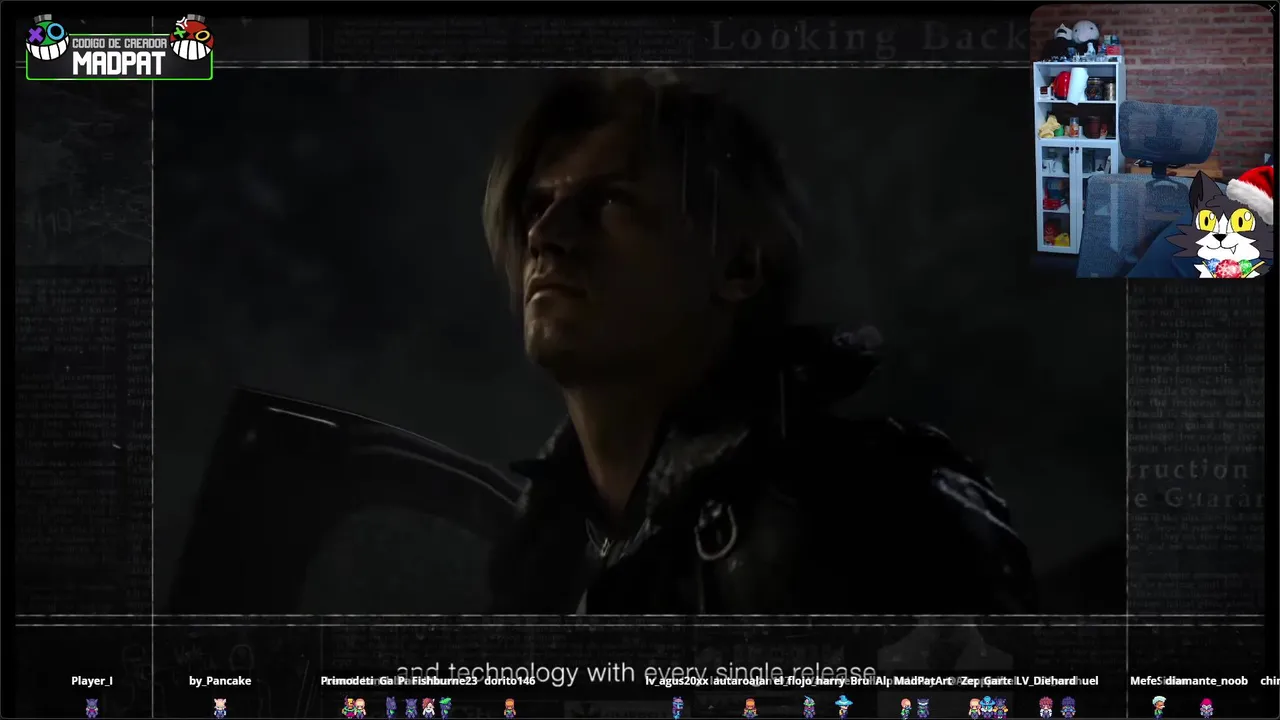Click the webcam feed showing the shelf
Image resolution: width=1280 pixels, height=720 pixels.
[x=1152, y=142]
